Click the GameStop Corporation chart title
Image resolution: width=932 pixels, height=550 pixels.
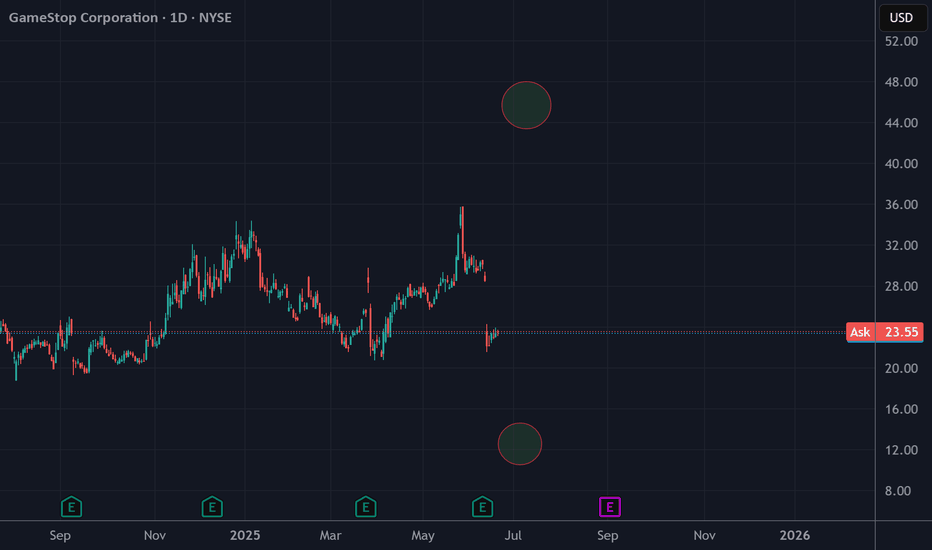click(120, 18)
